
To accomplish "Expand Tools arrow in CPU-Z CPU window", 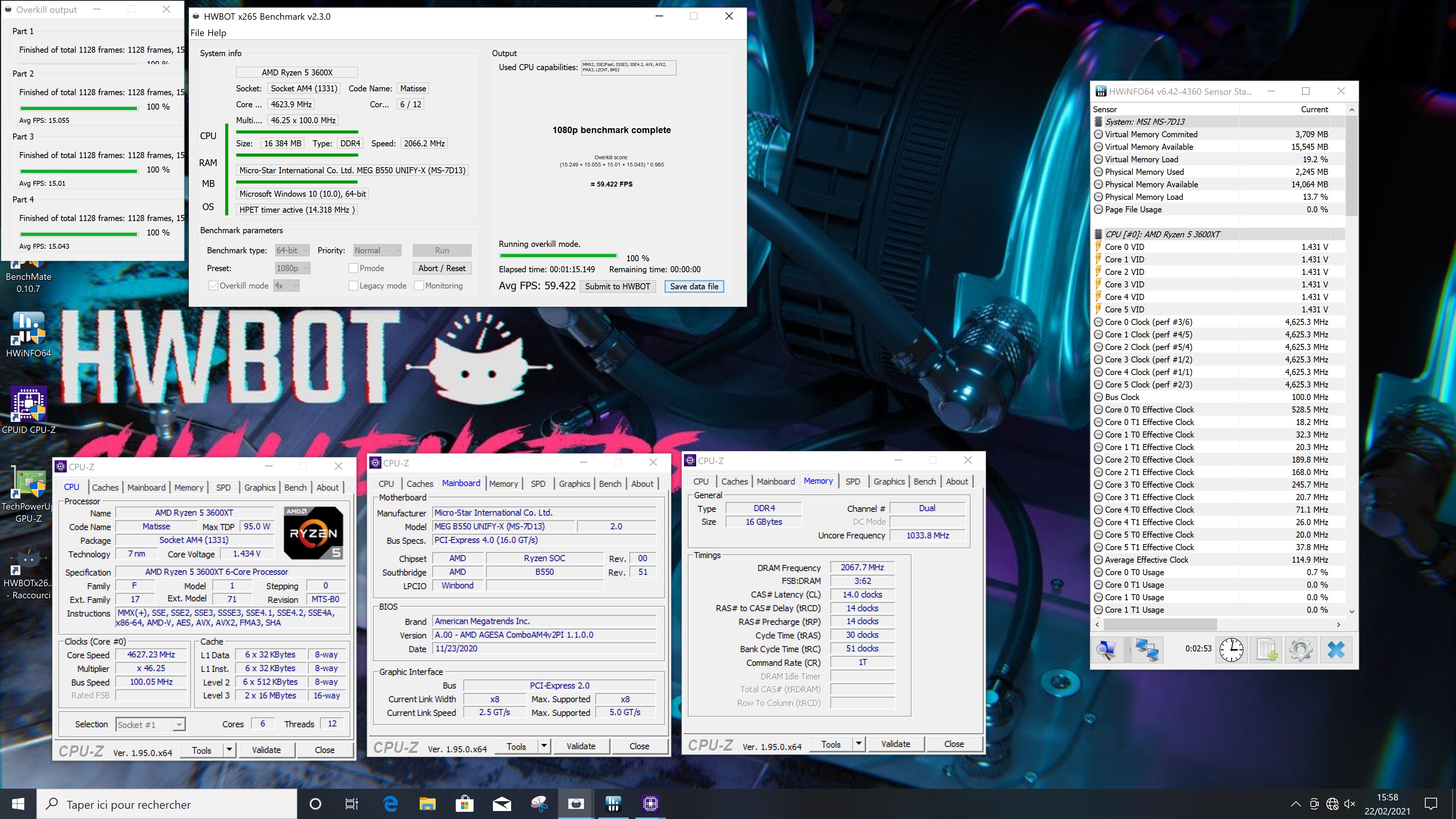I will coord(229,750).
